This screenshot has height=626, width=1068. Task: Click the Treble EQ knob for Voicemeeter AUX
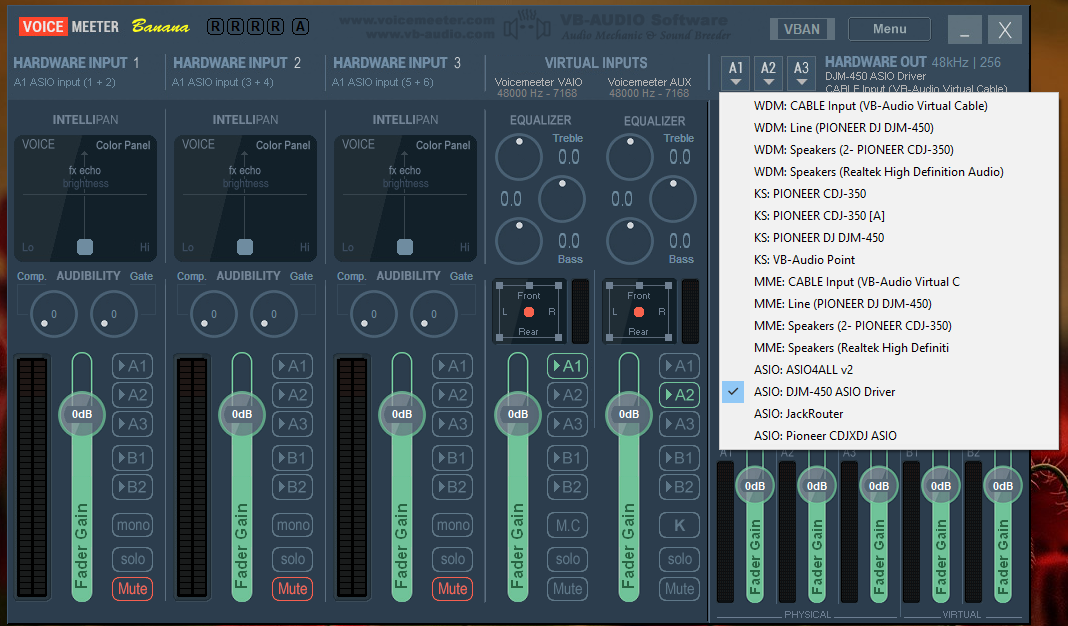pos(630,157)
